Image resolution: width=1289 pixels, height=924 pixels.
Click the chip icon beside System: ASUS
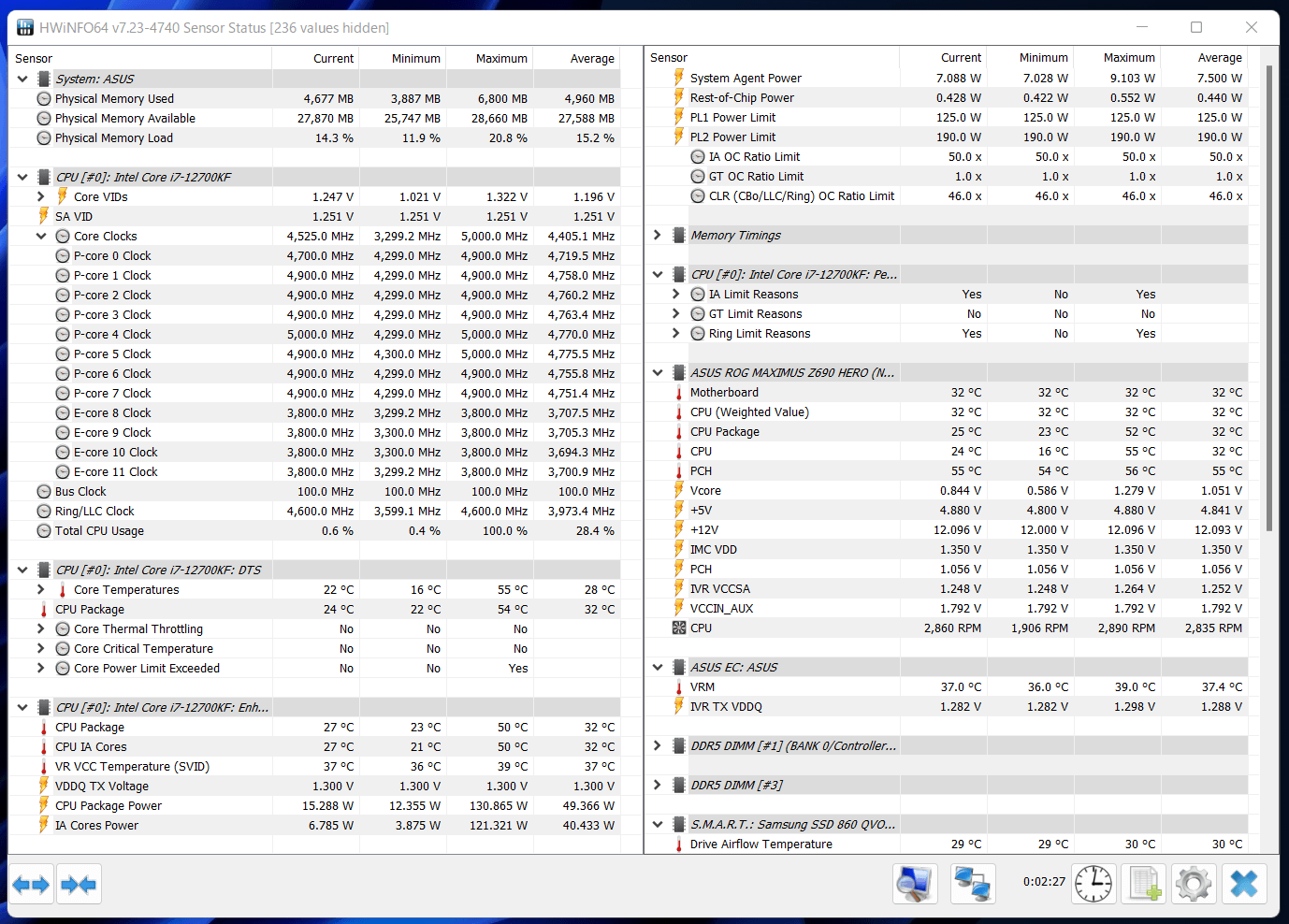[44, 79]
